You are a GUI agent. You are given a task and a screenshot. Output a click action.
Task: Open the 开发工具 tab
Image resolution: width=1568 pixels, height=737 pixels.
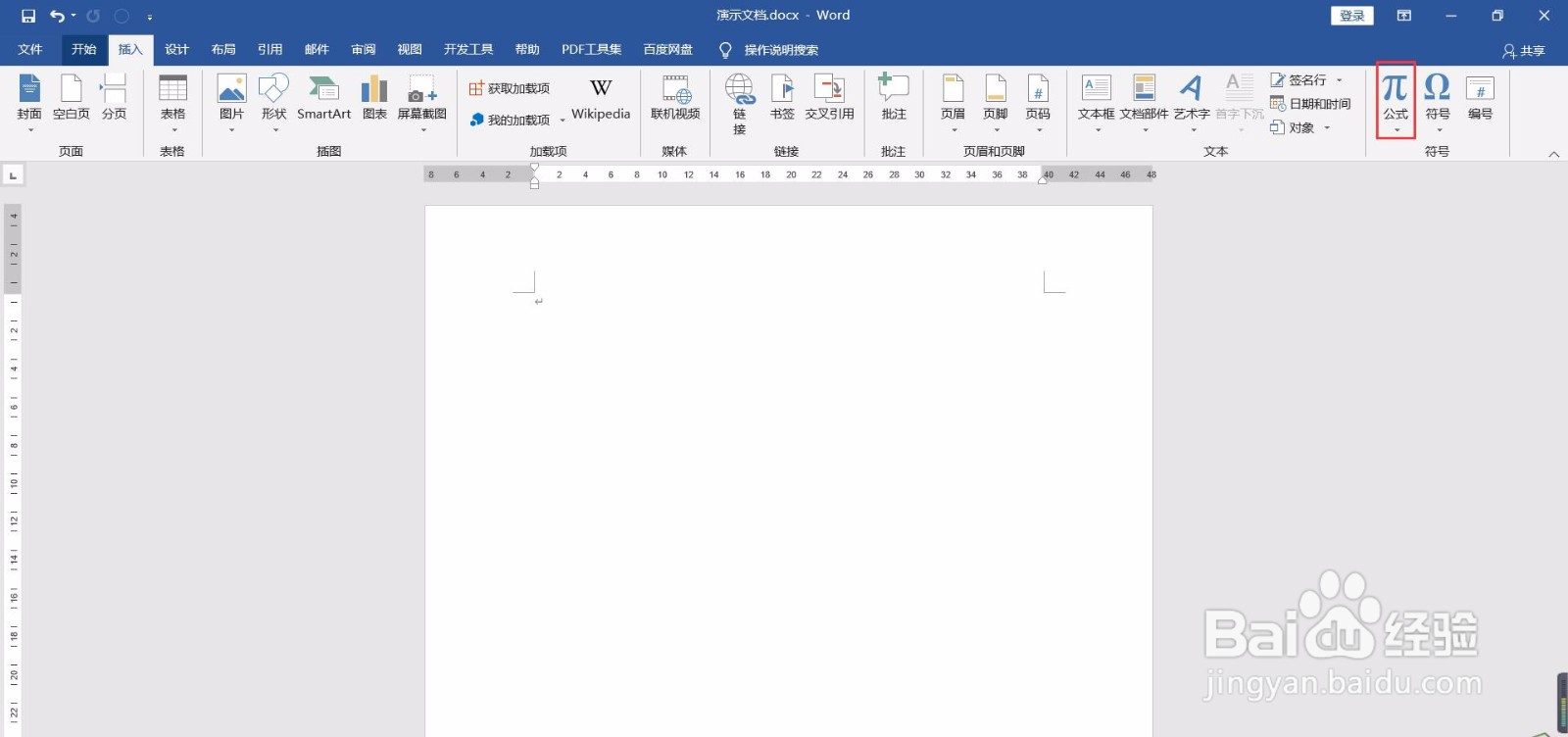468,50
